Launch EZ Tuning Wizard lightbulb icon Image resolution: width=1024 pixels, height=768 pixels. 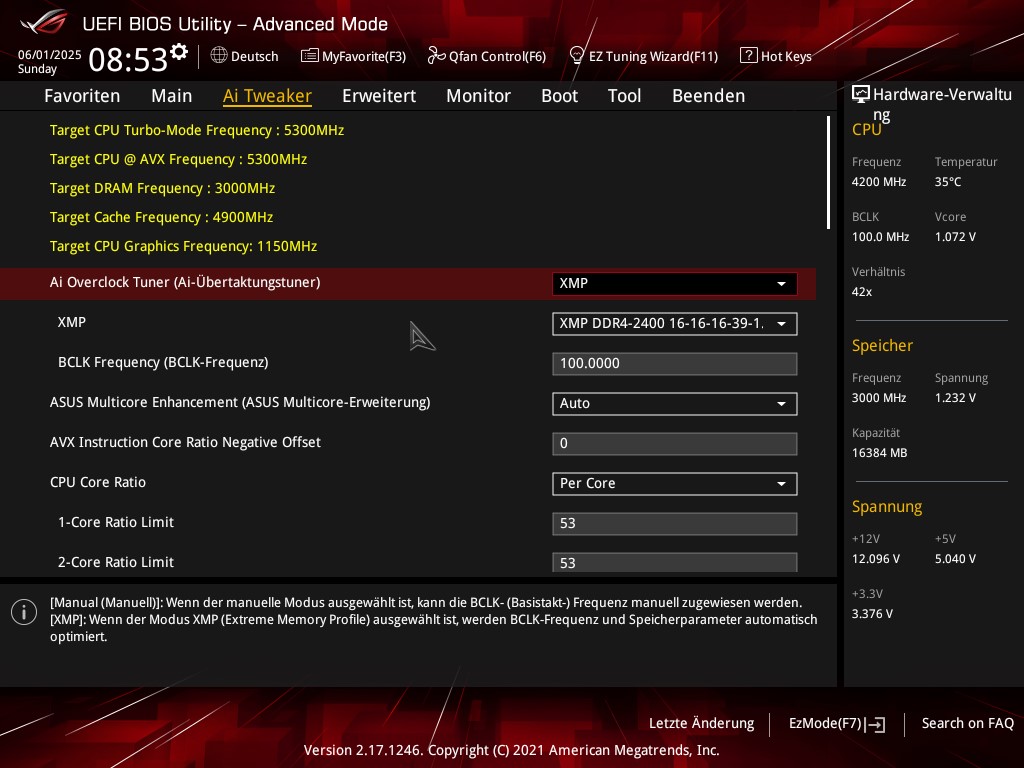(577, 56)
